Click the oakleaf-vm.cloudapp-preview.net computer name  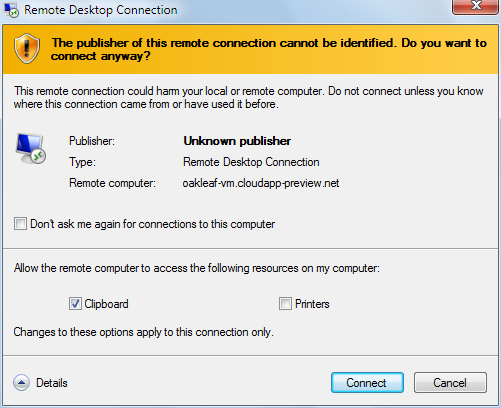[261, 183]
